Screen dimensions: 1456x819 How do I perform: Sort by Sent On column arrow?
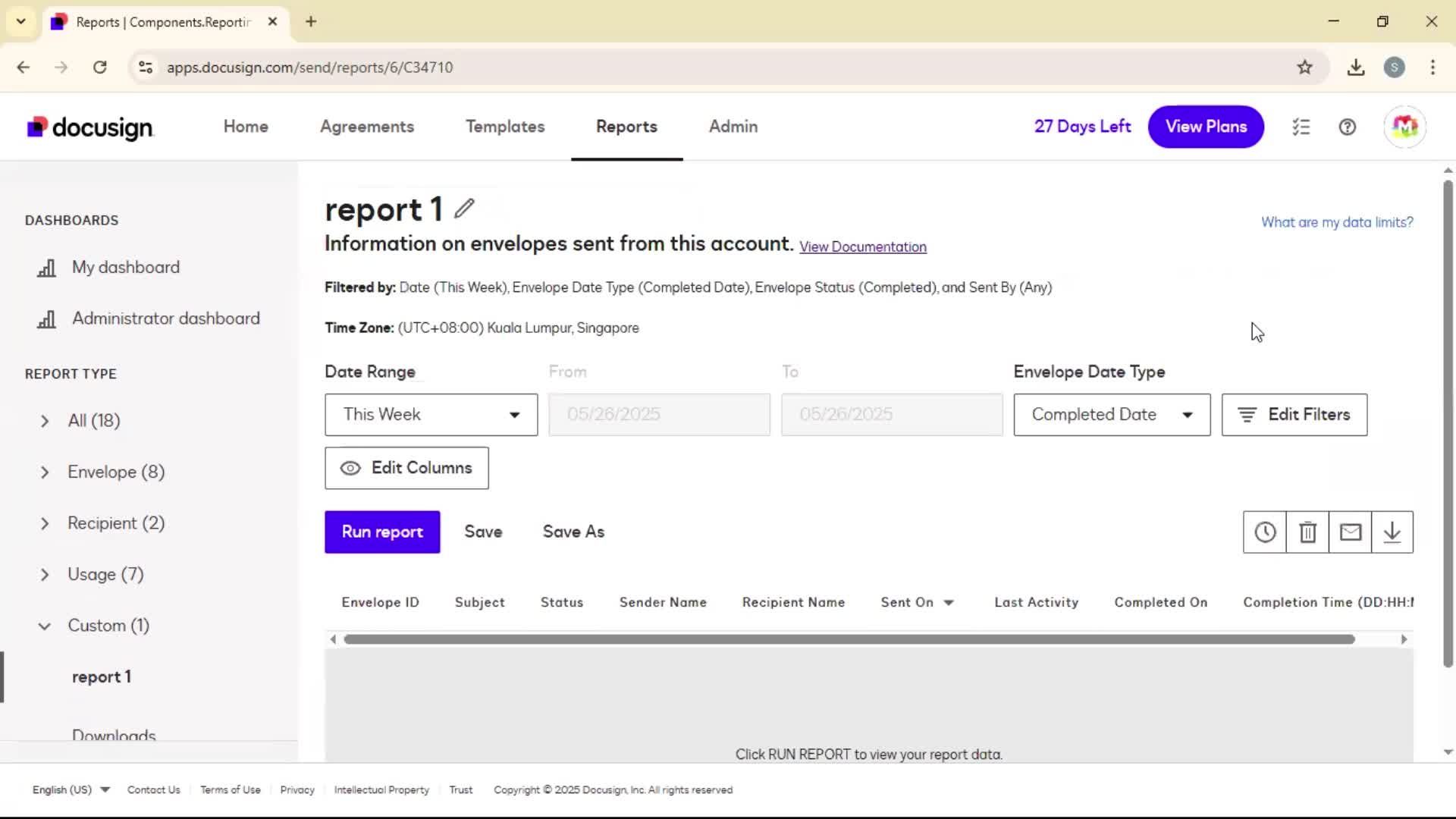[948, 603]
